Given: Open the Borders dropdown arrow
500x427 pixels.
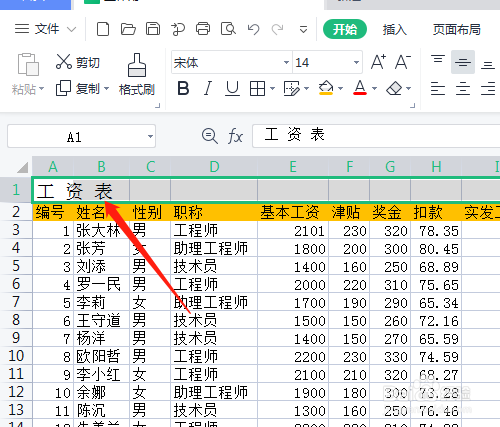Looking at the screenshot, I should pos(272,89).
